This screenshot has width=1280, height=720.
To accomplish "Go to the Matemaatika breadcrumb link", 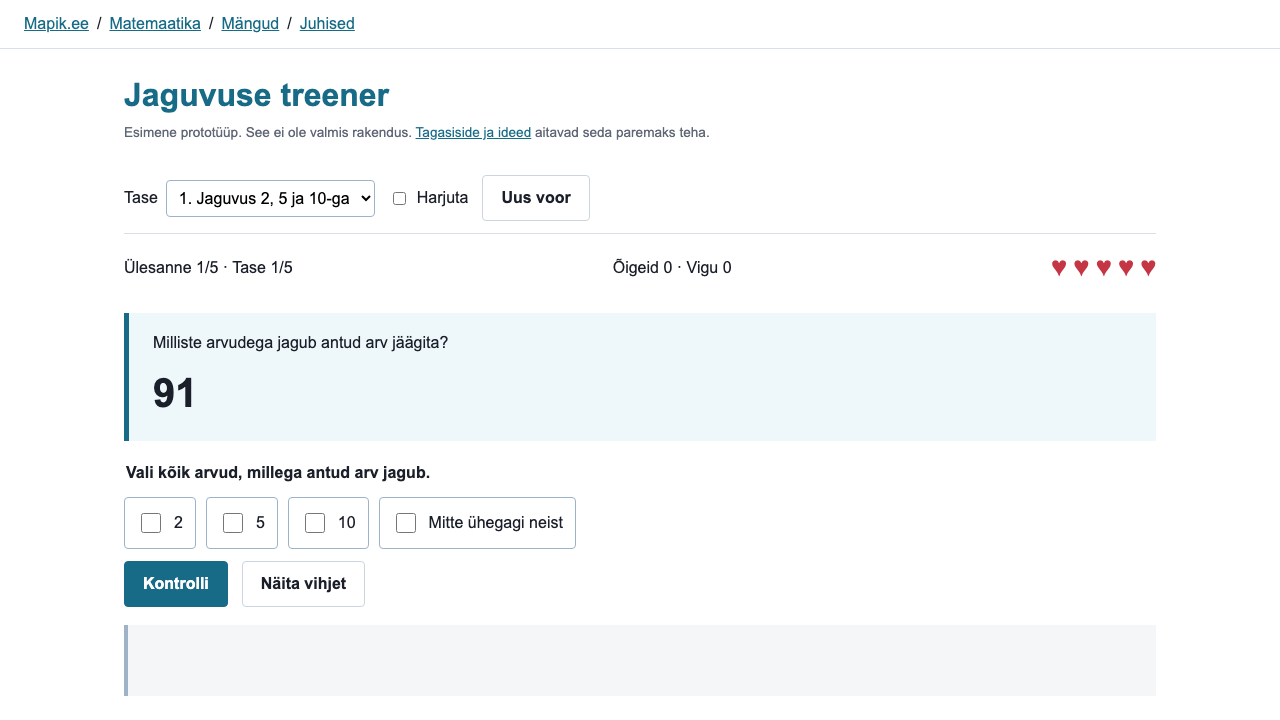I will pos(155,23).
